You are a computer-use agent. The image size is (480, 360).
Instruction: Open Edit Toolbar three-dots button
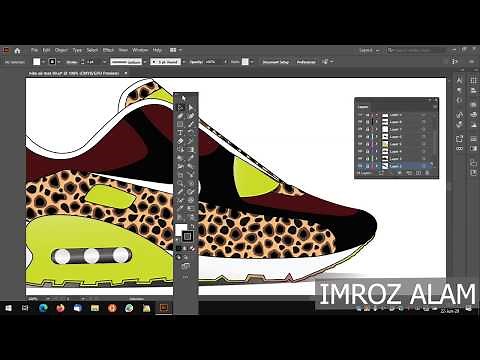click(x=186, y=277)
